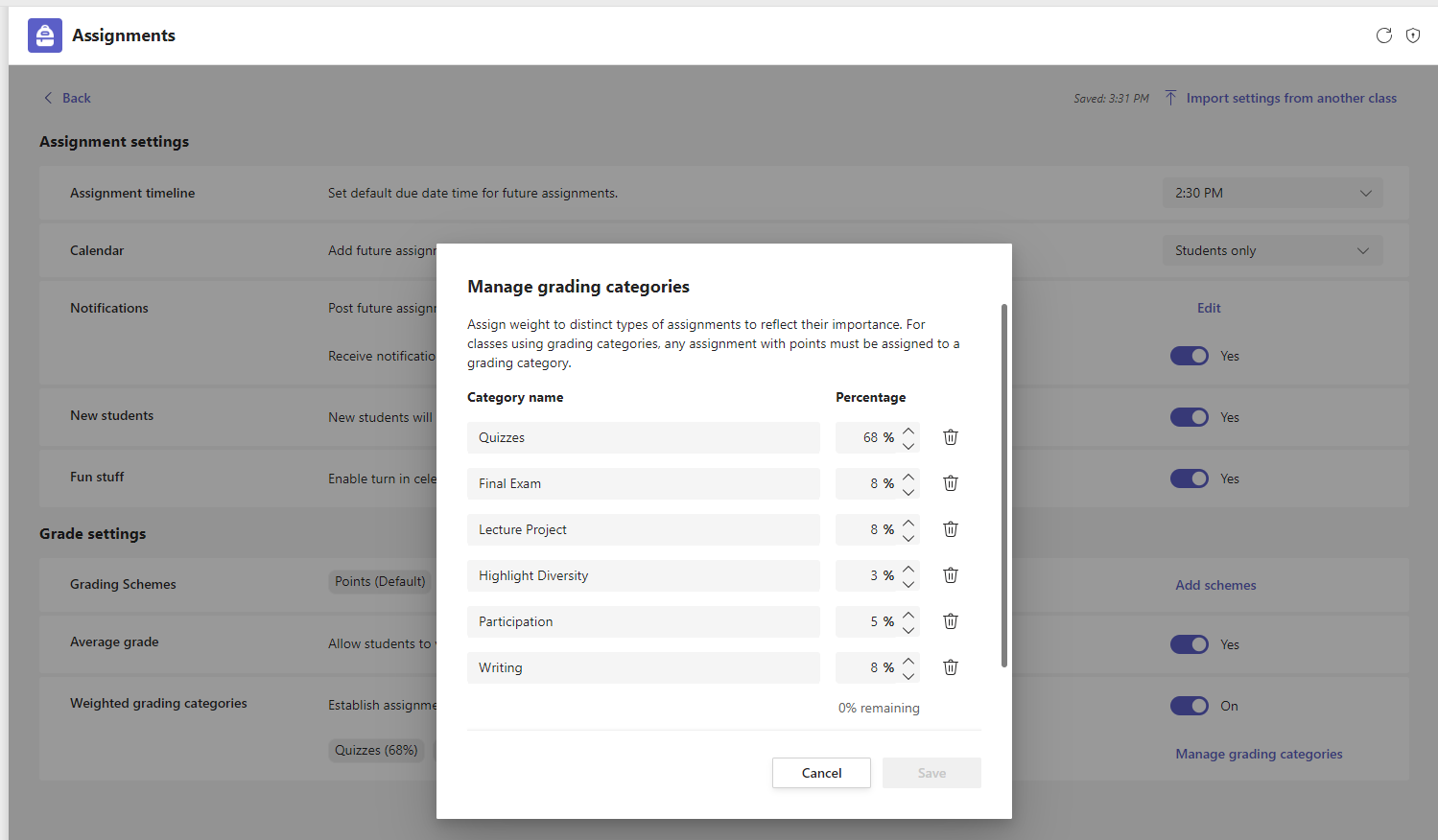Increase the Participation percentage with the up stepper
This screenshot has height=840, width=1438.
[908, 616]
